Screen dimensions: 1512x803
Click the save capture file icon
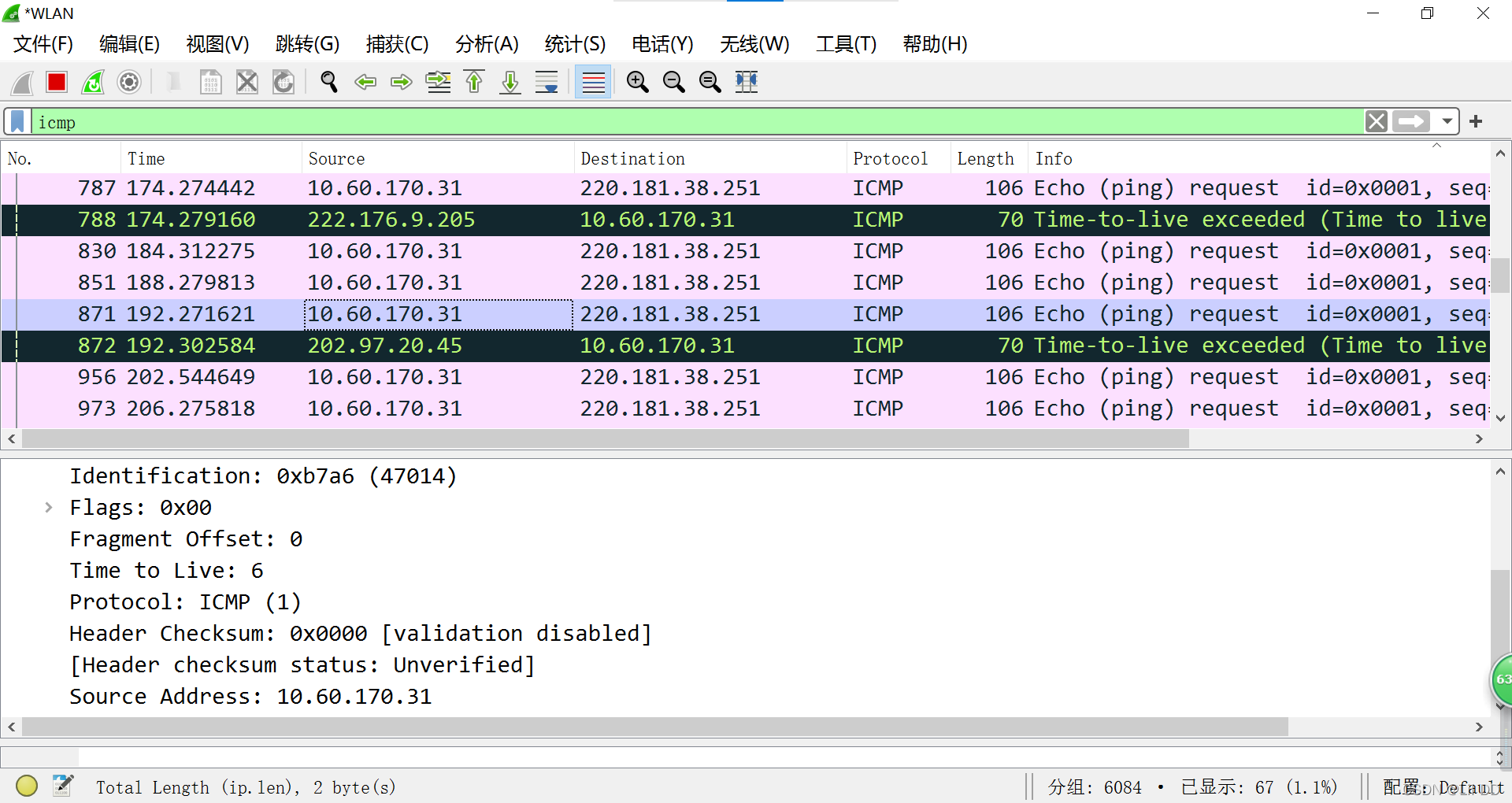[210, 82]
